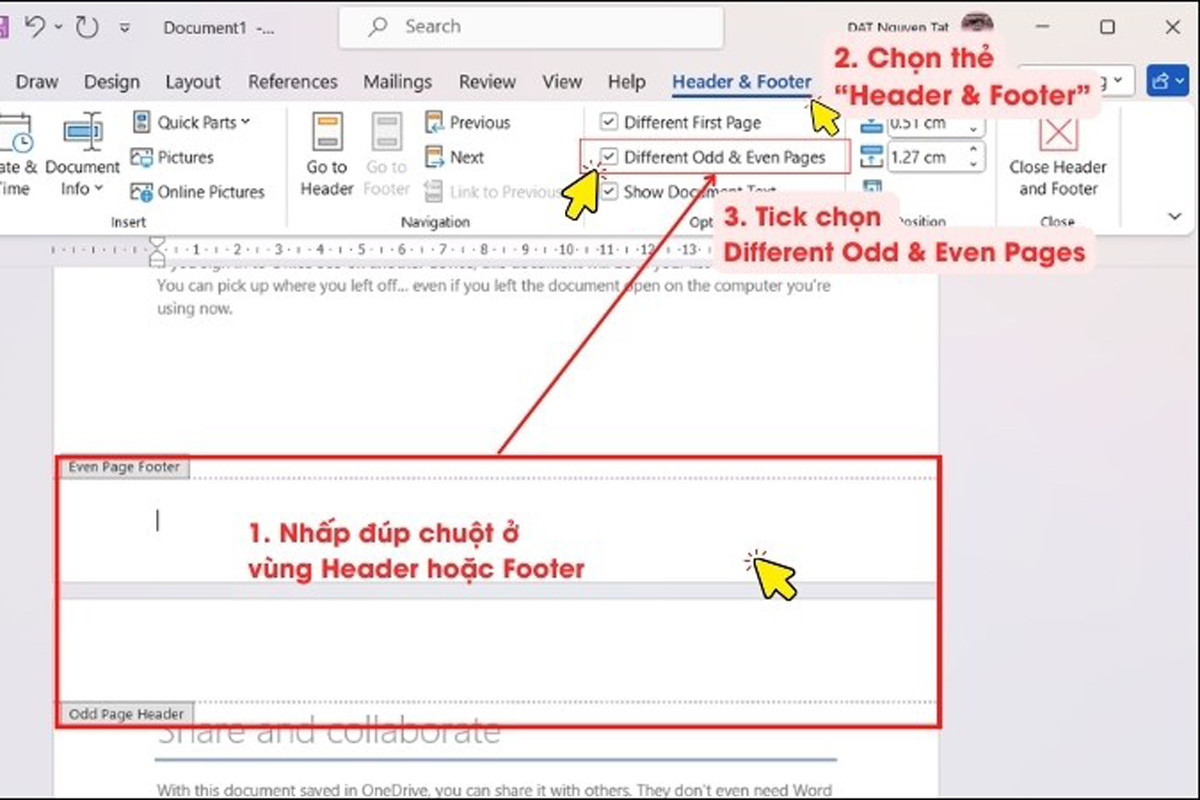Click the "using now." text line
Screen dimensions: 1200x800
[x=194, y=309]
